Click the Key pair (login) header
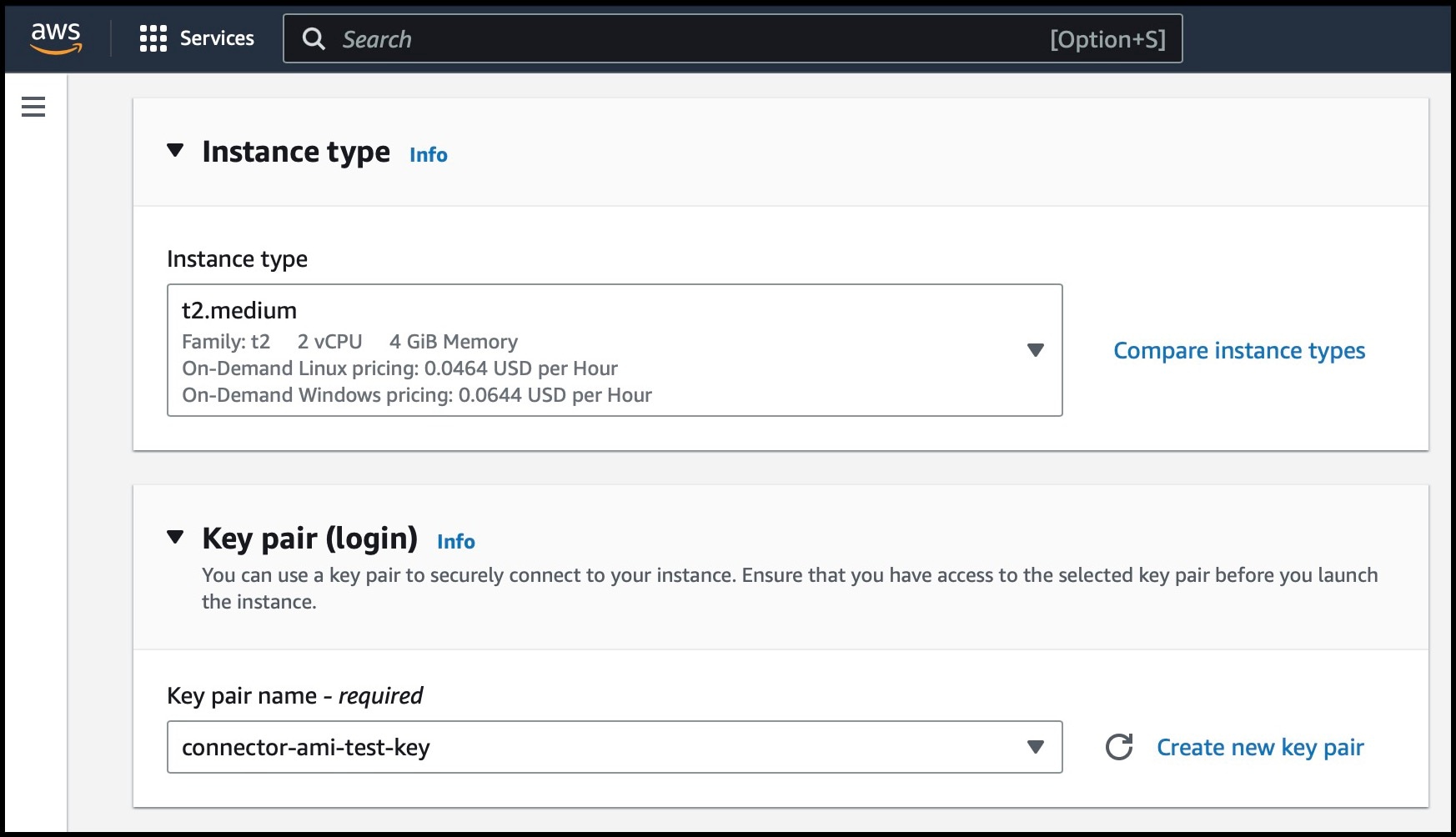Viewport: 1456px width, 837px height. (310, 538)
